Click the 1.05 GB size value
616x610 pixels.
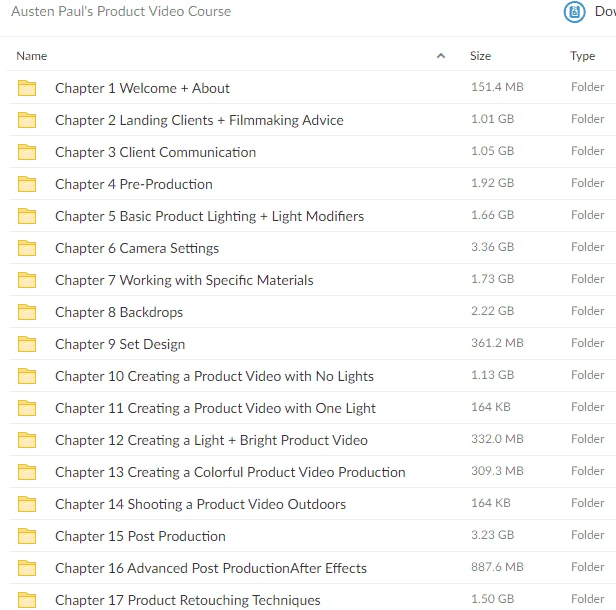coord(492,151)
